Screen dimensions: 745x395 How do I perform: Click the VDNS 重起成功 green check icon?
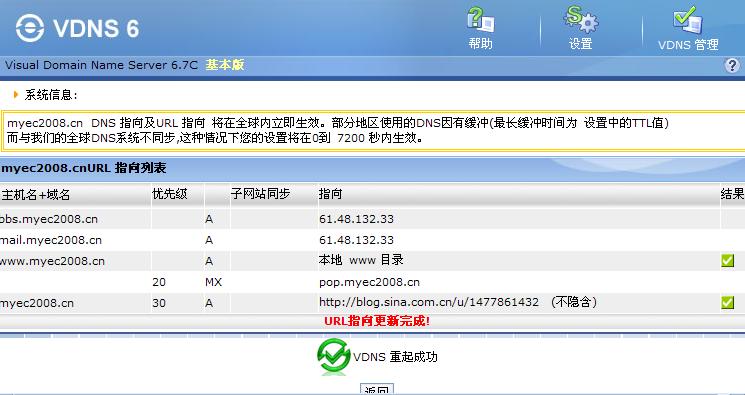334,356
